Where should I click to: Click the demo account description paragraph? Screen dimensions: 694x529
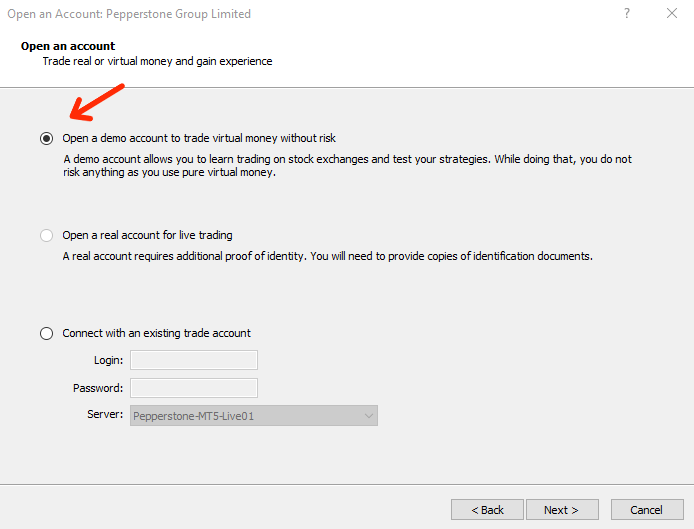pos(347,165)
